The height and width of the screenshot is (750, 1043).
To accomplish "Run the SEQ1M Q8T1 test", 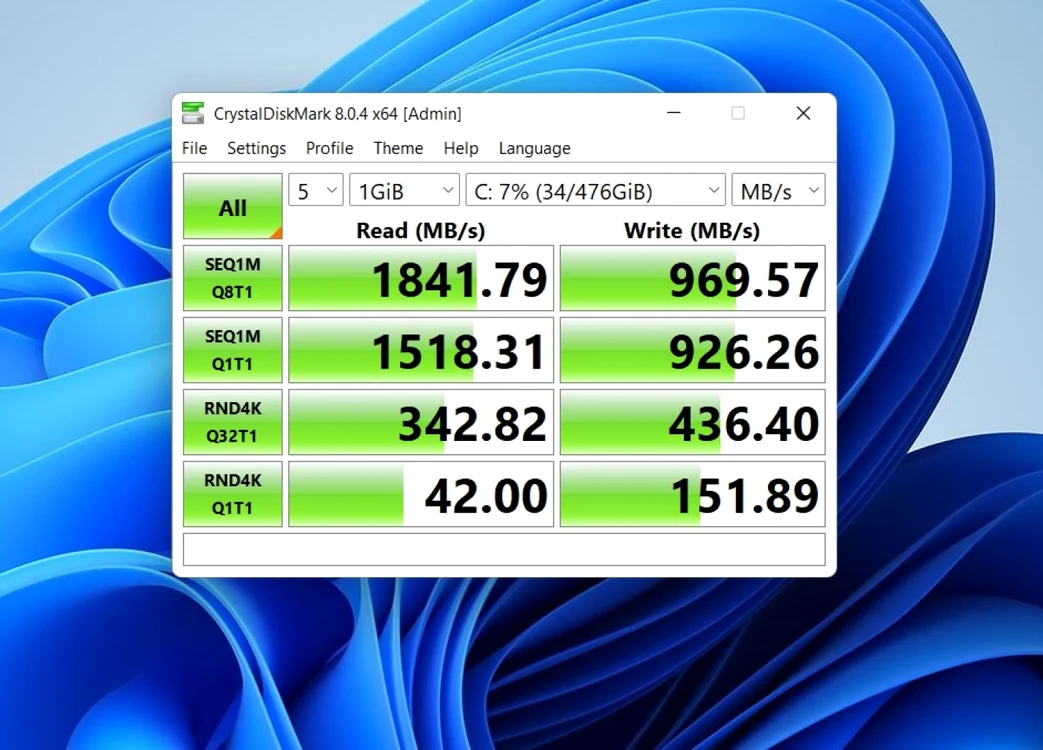I will (232, 278).
